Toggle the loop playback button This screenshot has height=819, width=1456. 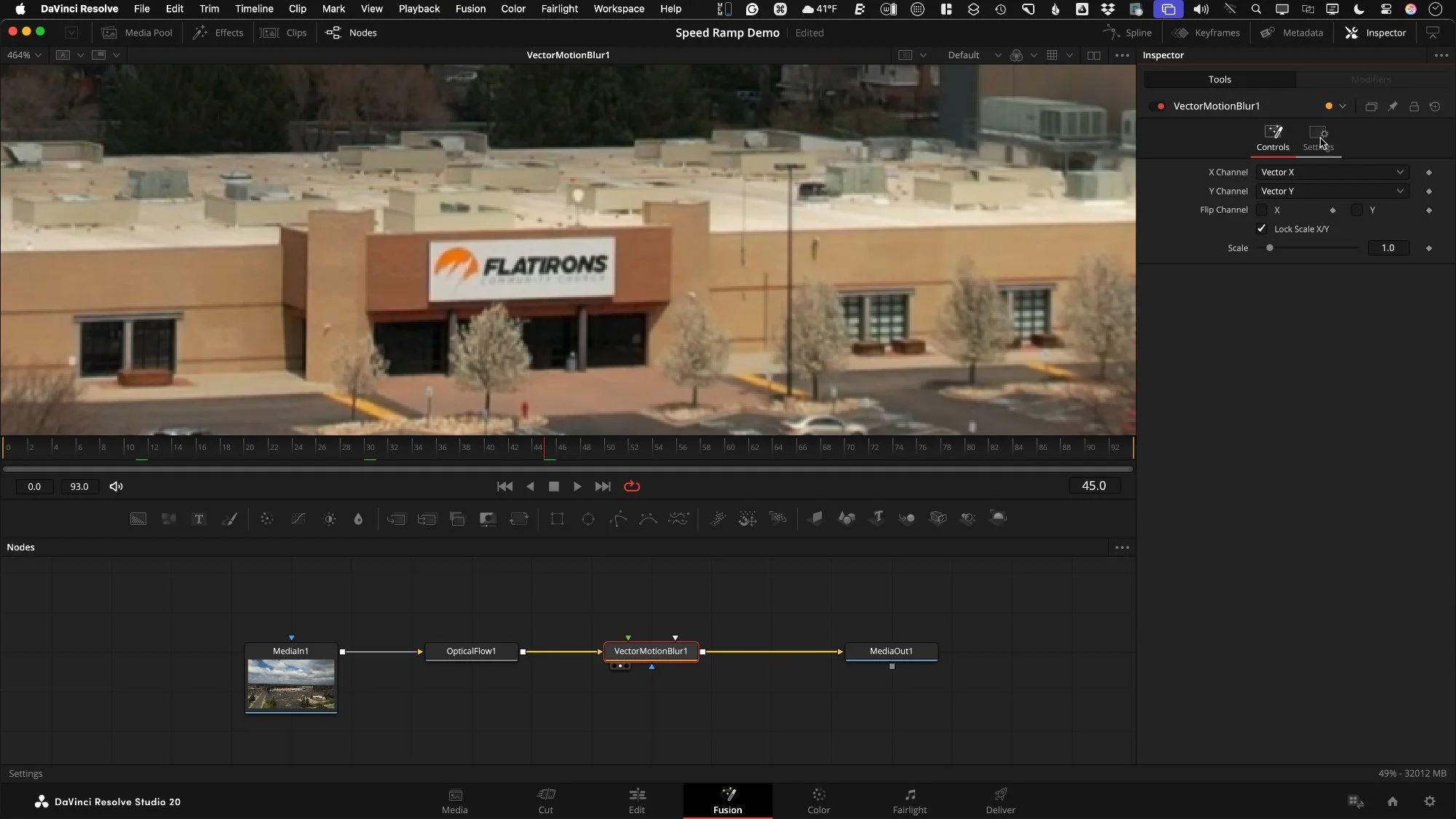[x=632, y=486]
